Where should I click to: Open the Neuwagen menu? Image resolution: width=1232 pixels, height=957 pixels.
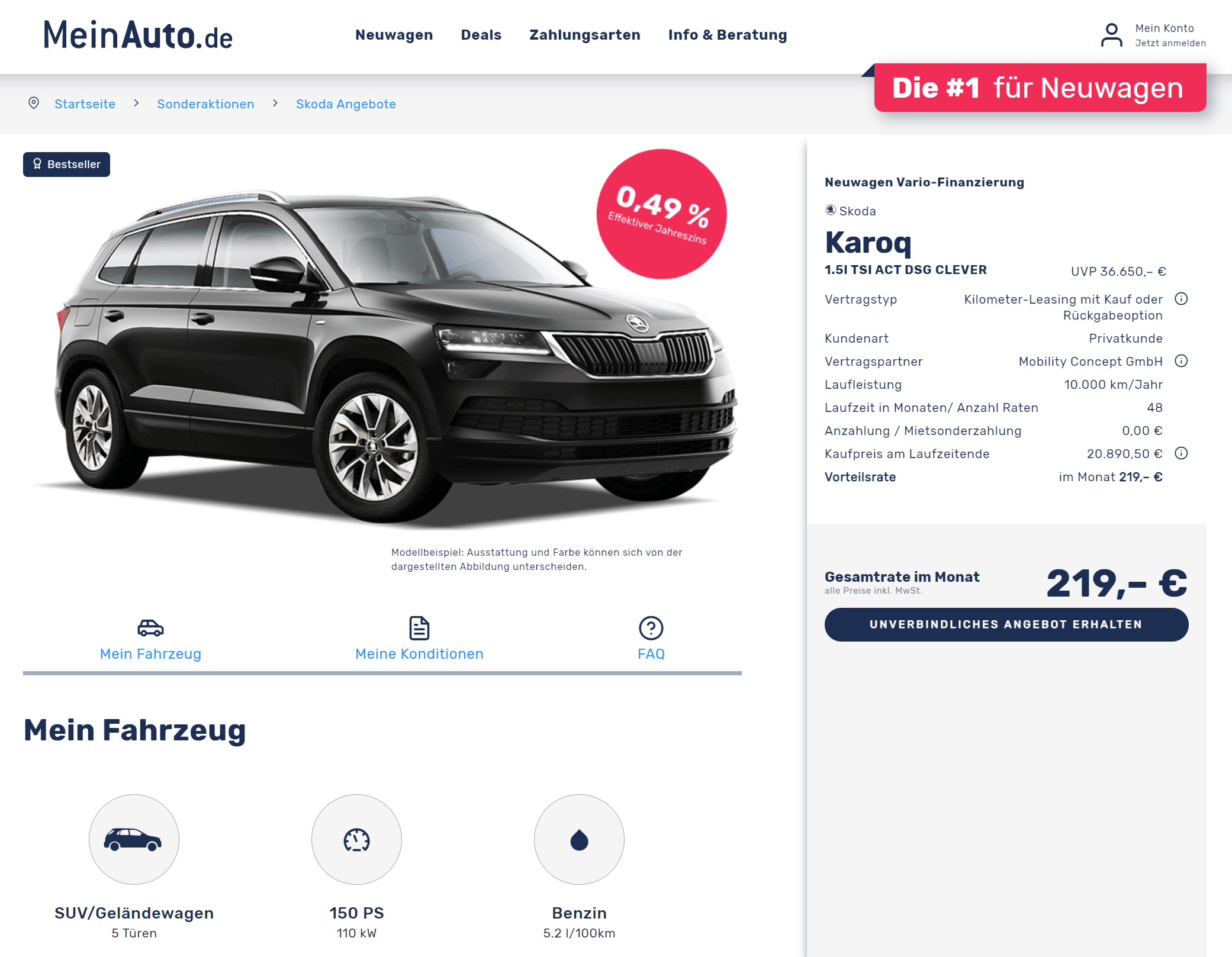coord(394,35)
